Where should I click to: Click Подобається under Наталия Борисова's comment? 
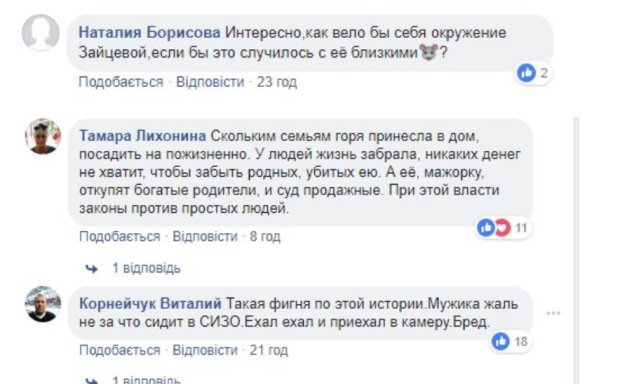tap(121, 82)
